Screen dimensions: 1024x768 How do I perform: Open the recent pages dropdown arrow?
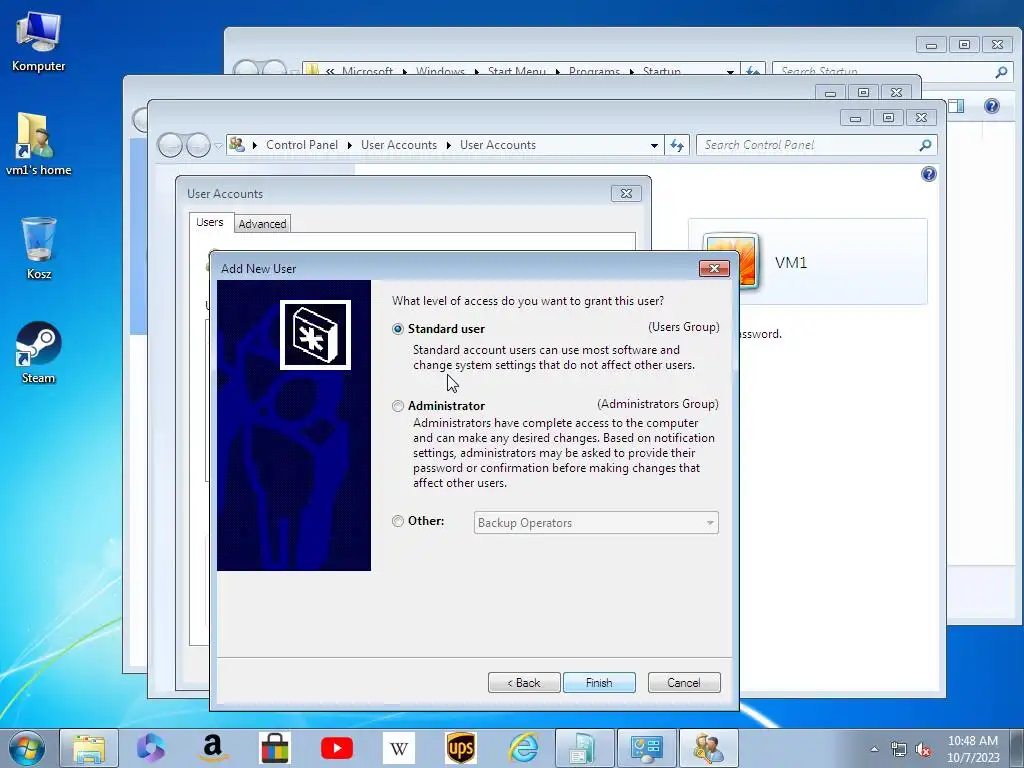218,146
